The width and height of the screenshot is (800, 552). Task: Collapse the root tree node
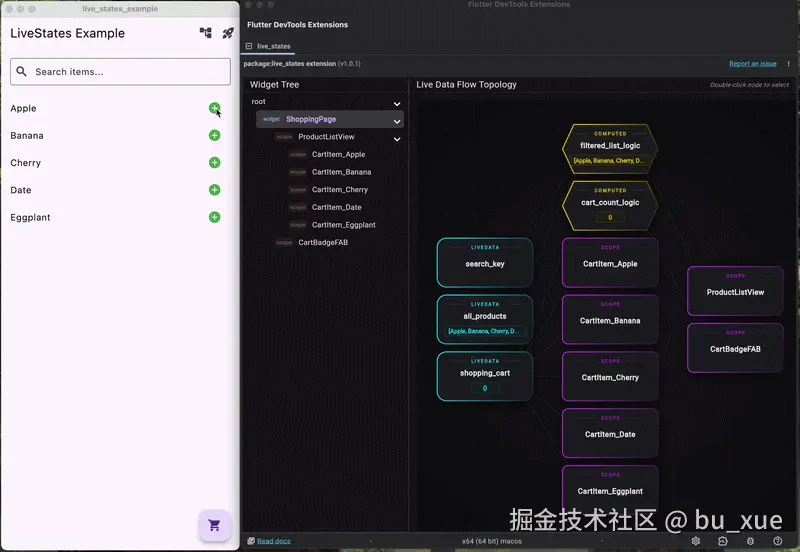coord(397,104)
